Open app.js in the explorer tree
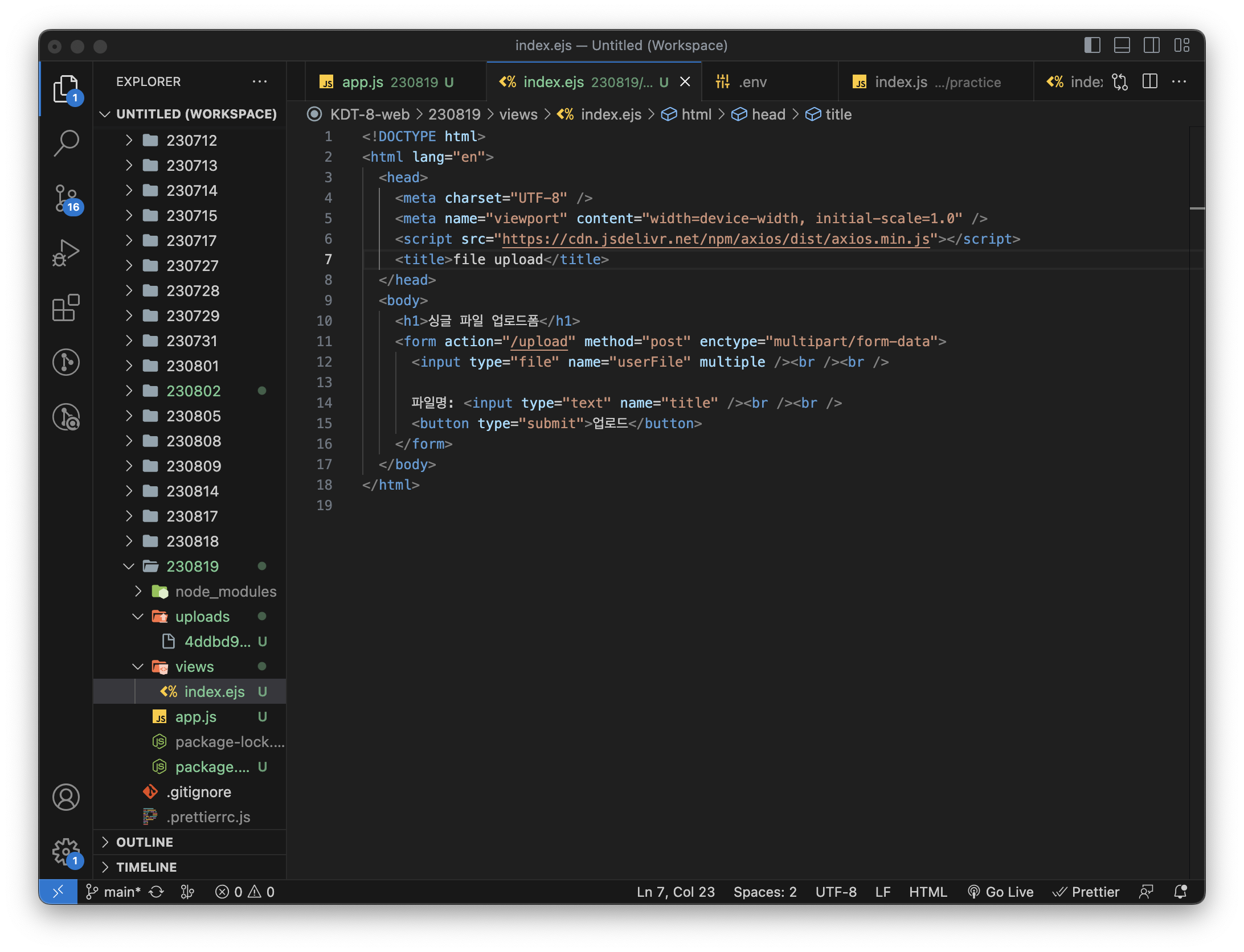Image resolution: width=1244 pixels, height=952 pixels. [190, 716]
